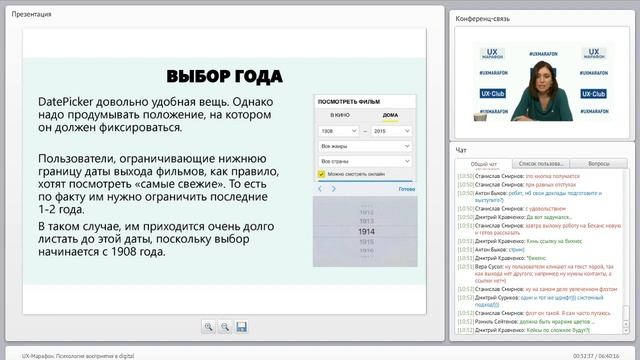Click the "Презентация" panel title

31,14
